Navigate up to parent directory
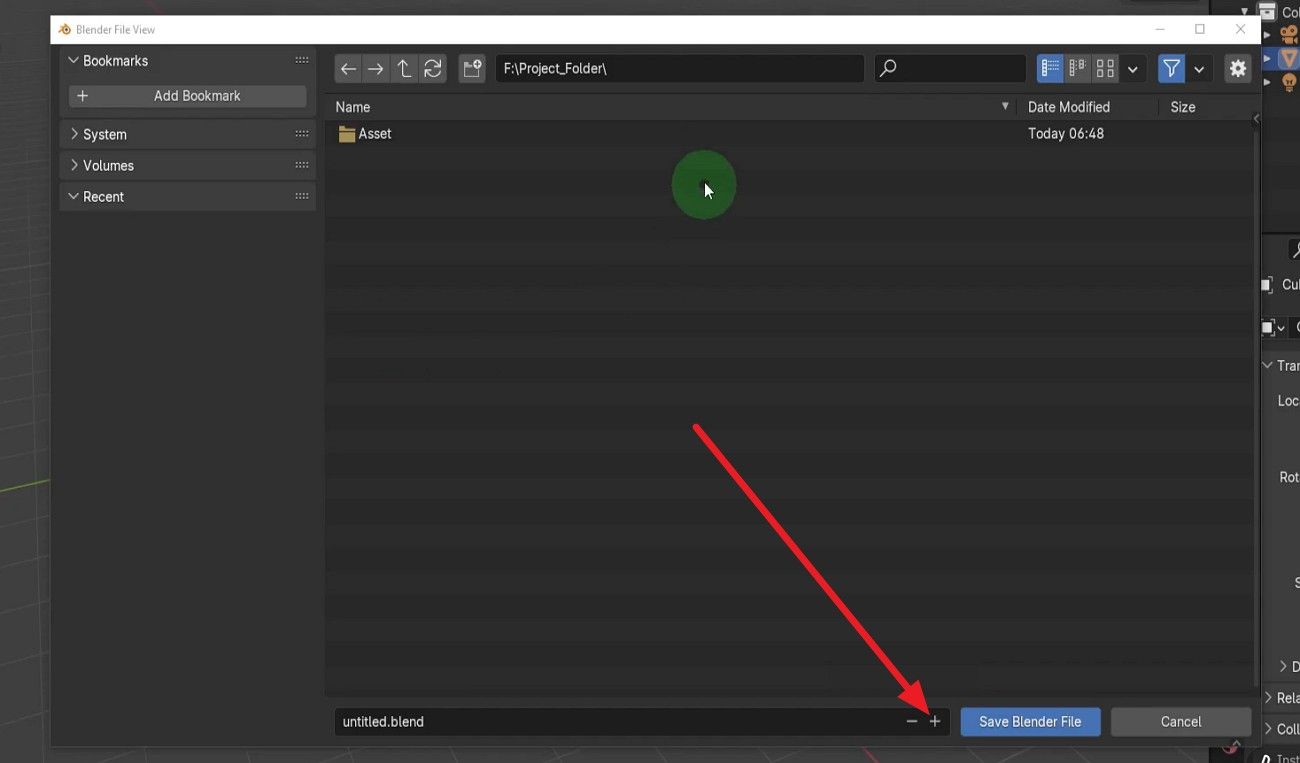 point(404,69)
